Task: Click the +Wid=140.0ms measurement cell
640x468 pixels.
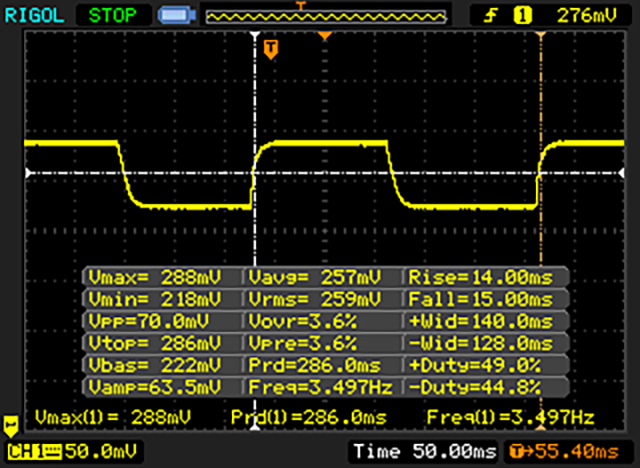Action: pos(486,322)
